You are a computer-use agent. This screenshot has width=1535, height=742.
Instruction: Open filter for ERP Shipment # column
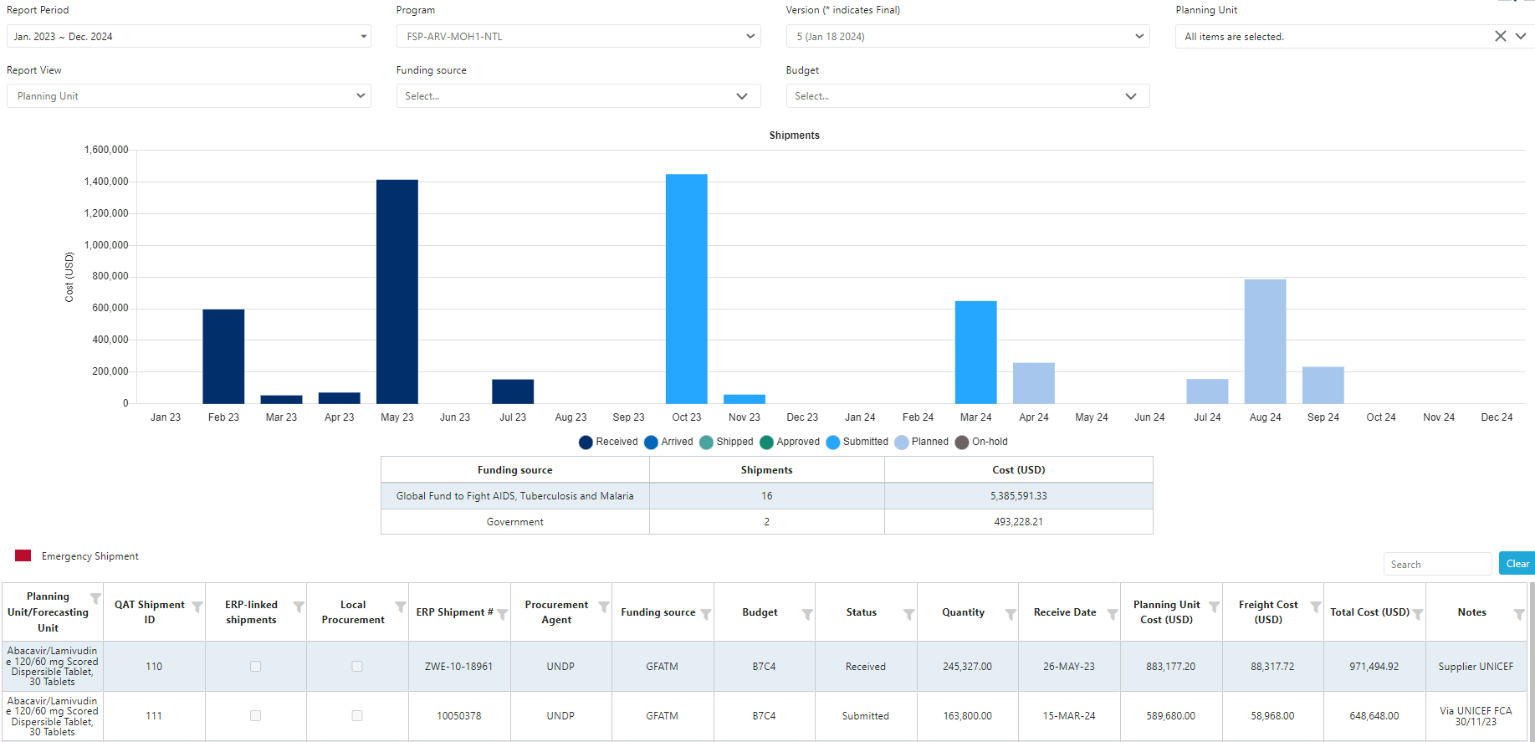click(502, 613)
